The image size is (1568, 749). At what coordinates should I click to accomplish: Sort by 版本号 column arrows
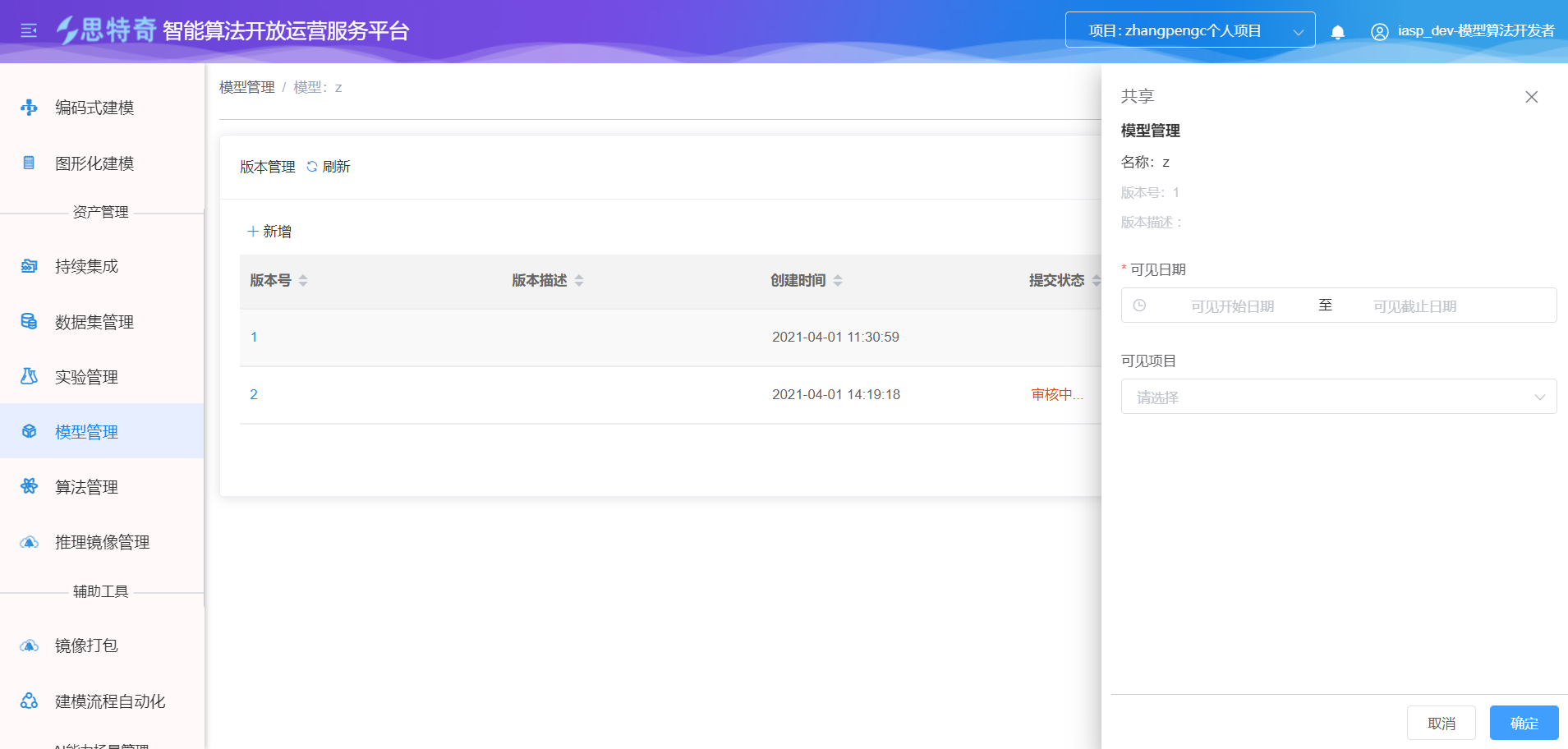click(303, 281)
